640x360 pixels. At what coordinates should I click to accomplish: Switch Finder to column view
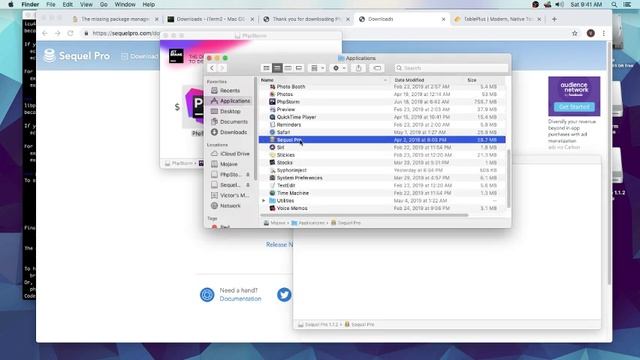tap(288, 68)
